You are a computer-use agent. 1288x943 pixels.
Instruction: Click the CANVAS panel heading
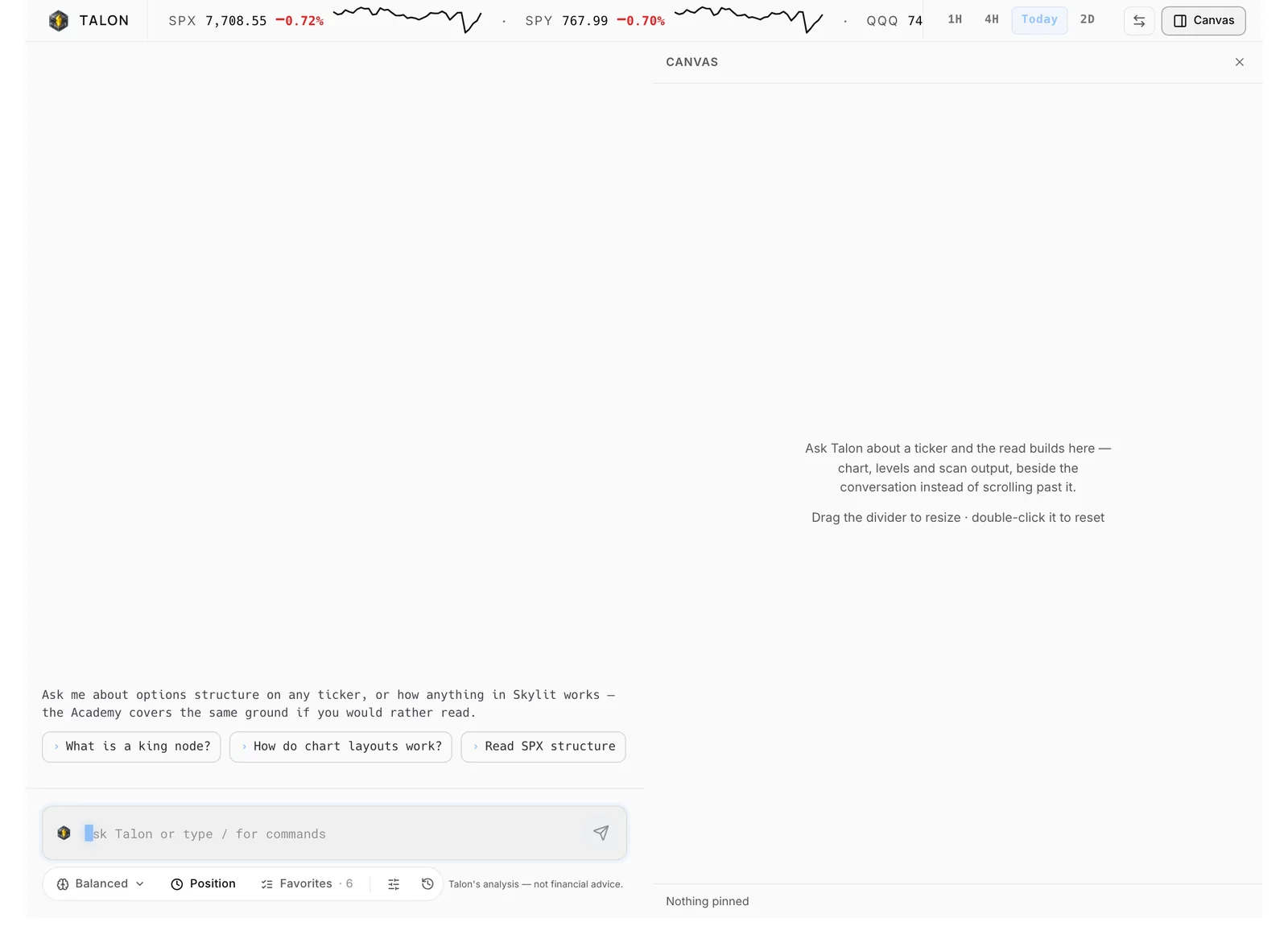pos(692,62)
